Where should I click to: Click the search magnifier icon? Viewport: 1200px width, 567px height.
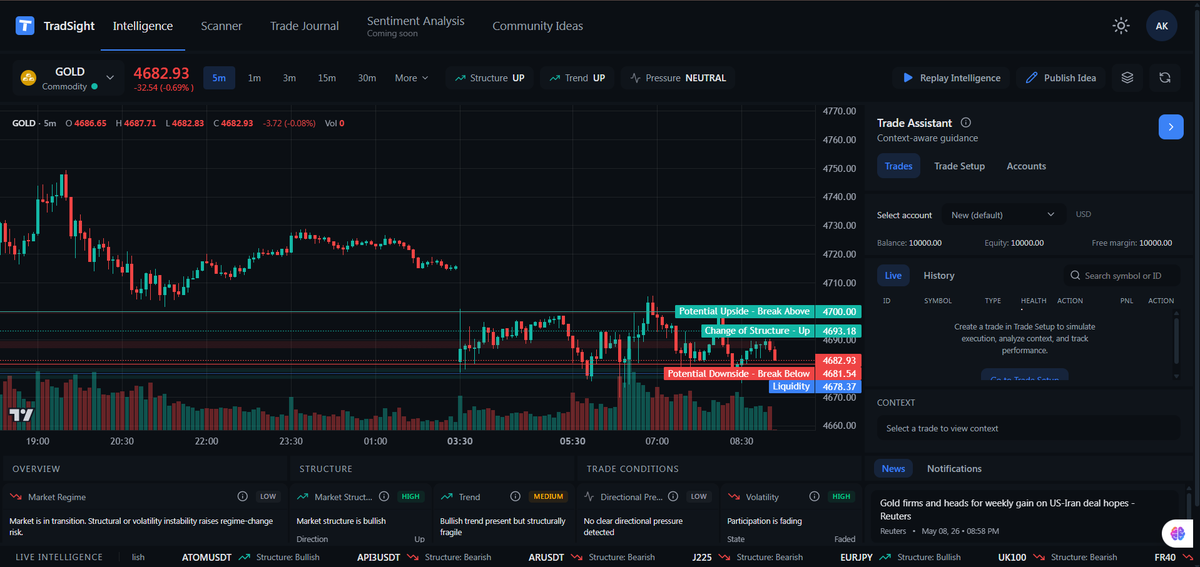(1075, 276)
